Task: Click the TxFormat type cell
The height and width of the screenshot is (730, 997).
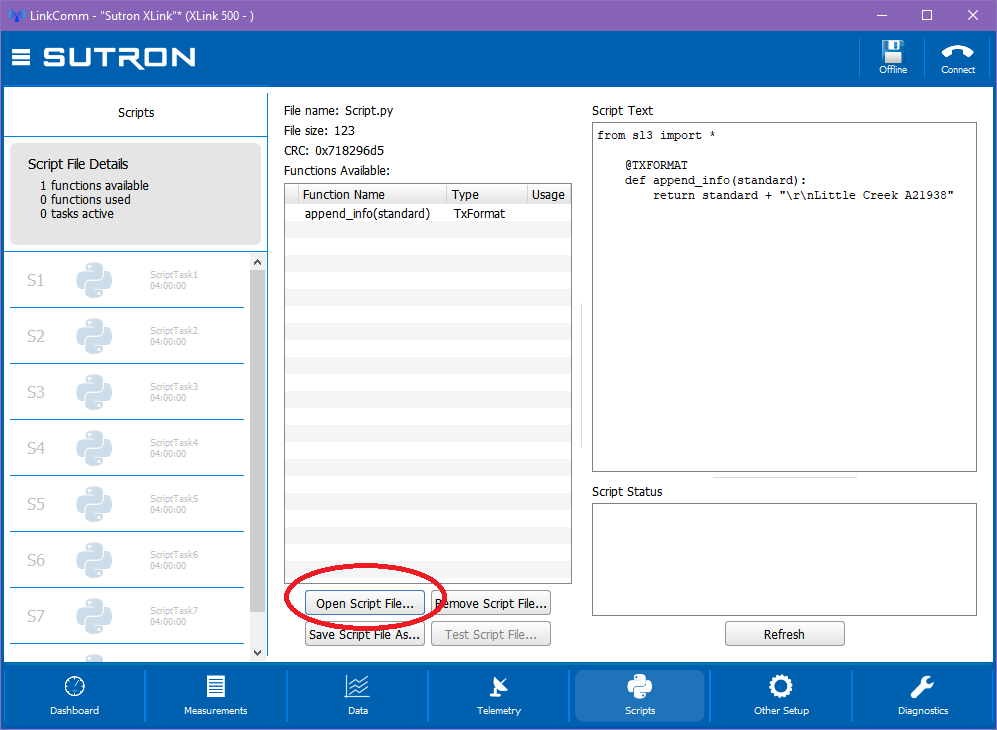Action: pos(479,214)
